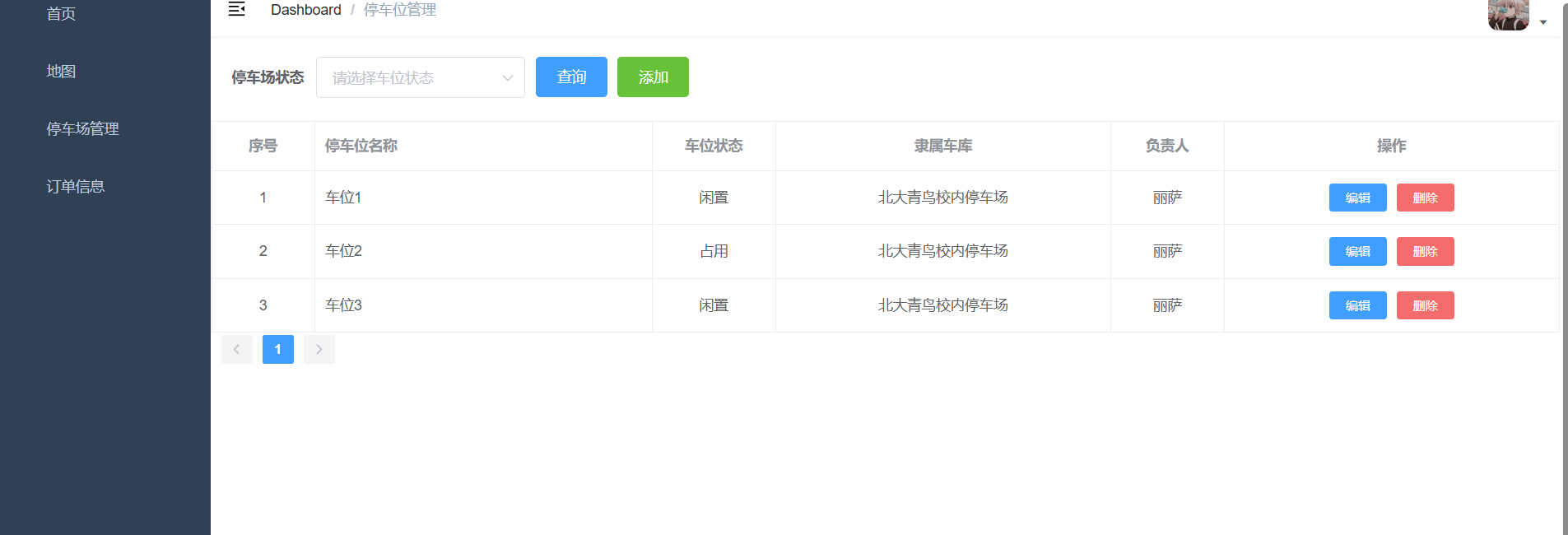Click the 操作 column header
Image resolution: width=1568 pixels, height=535 pixels.
(x=1392, y=146)
